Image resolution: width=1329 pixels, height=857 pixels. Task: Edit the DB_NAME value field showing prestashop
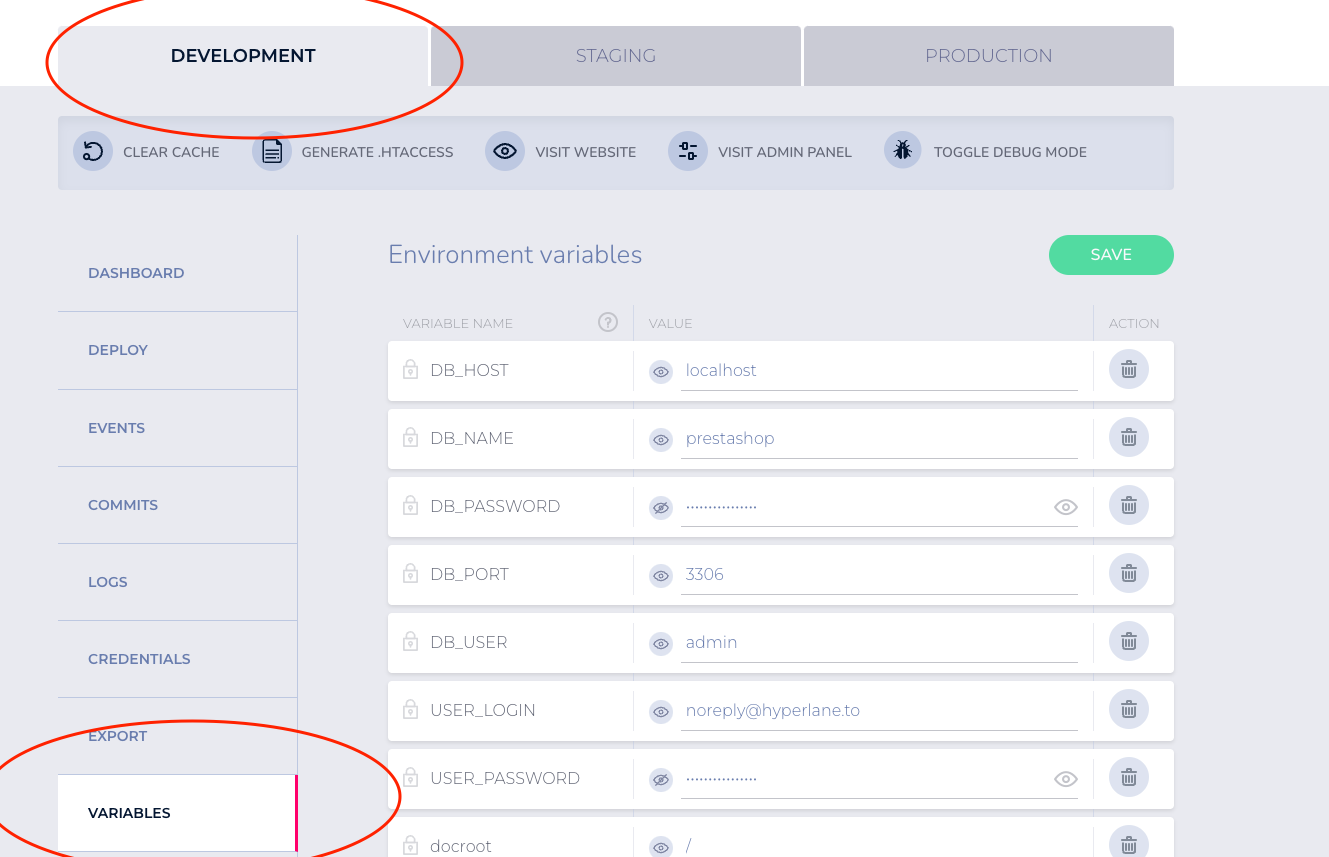[x=879, y=439]
